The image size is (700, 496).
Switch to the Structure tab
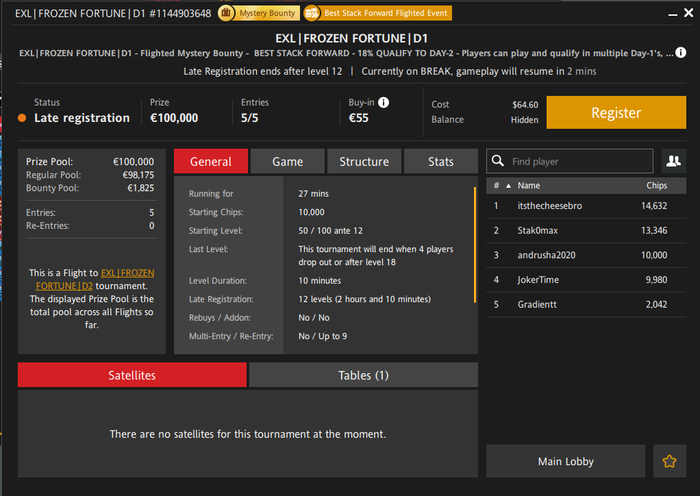[x=364, y=161]
